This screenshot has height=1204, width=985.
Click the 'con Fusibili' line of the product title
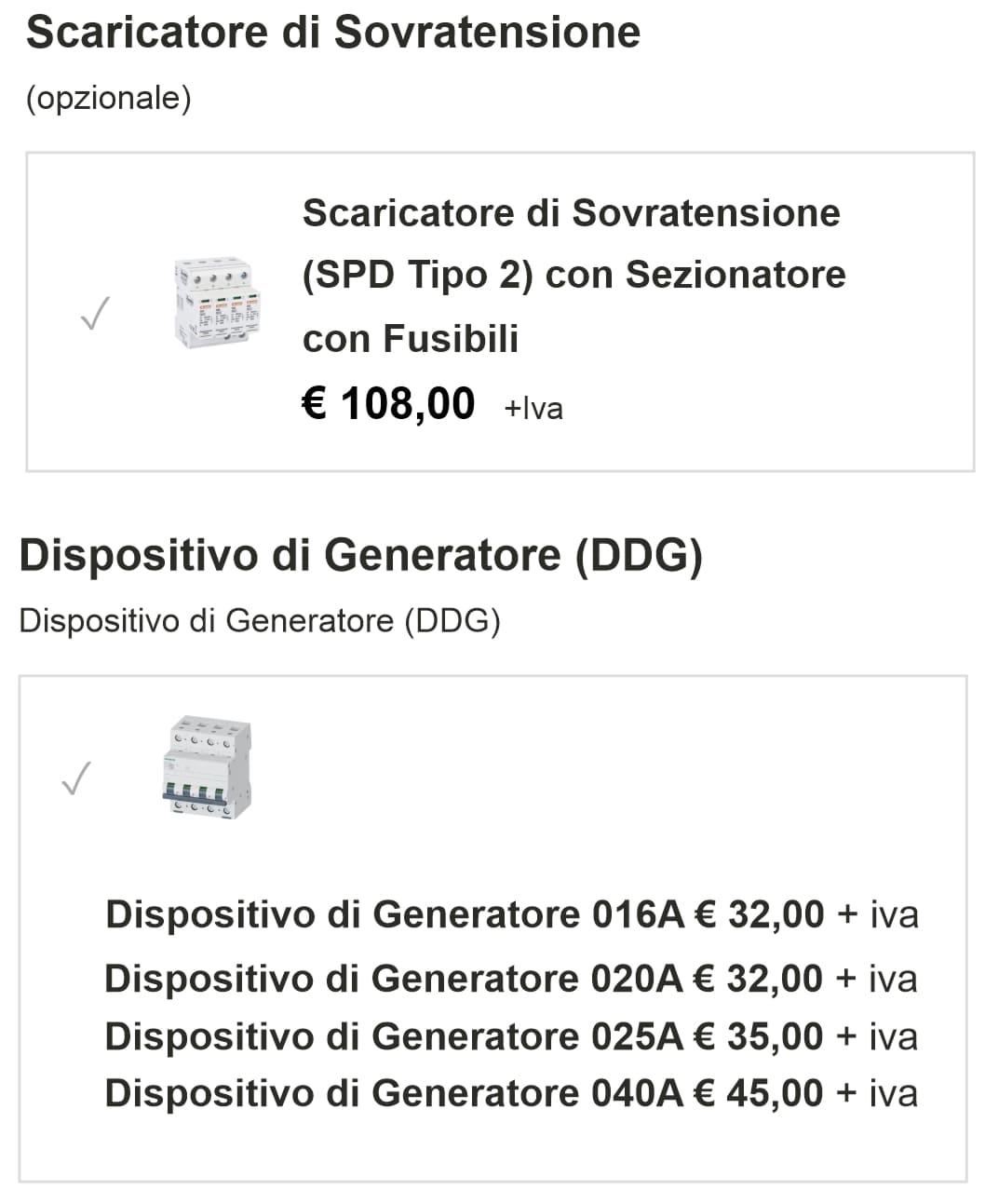pos(411,339)
